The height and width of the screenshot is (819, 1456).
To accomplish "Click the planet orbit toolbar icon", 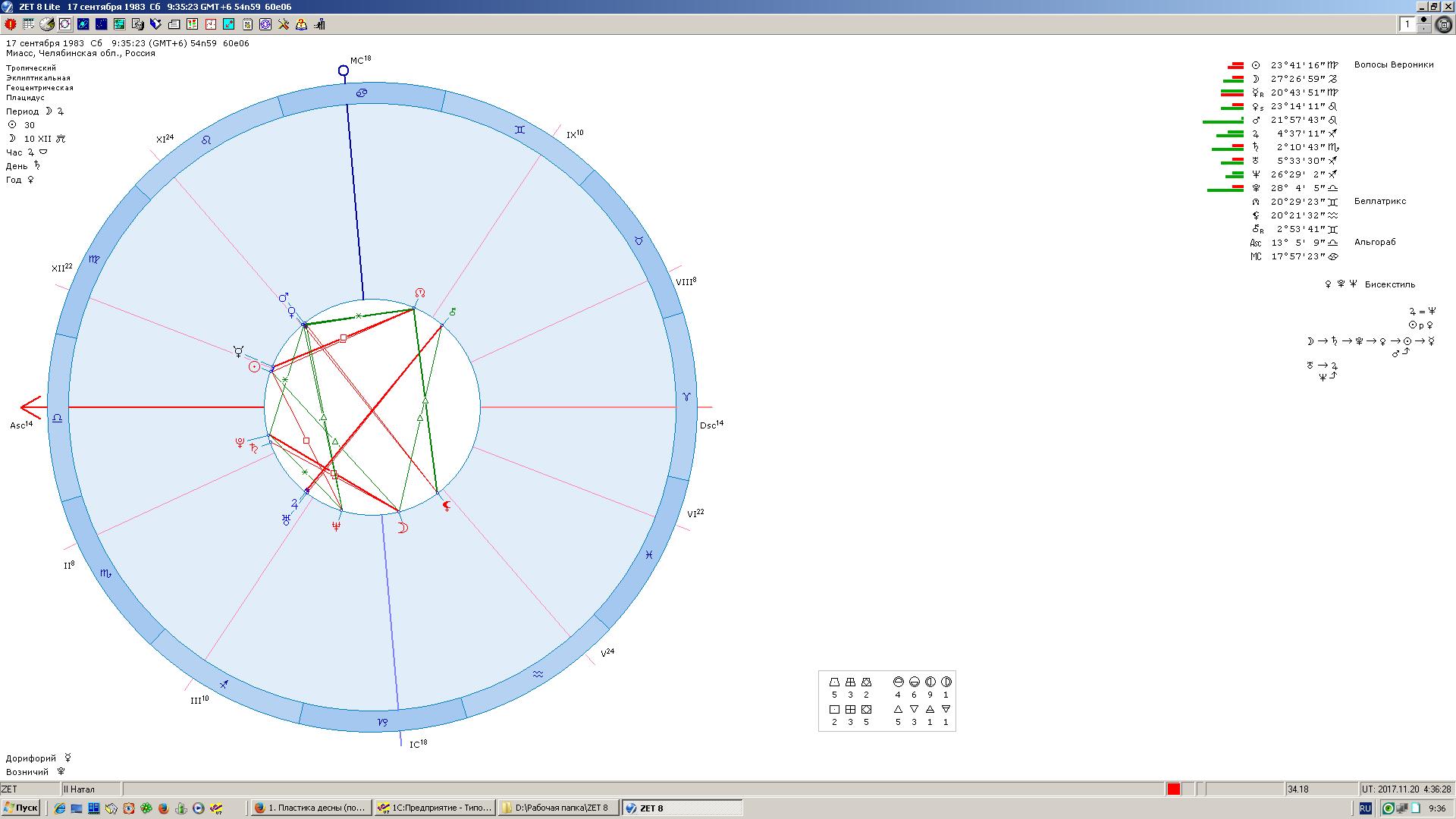I will pyautogui.click(x=83, y=24).
